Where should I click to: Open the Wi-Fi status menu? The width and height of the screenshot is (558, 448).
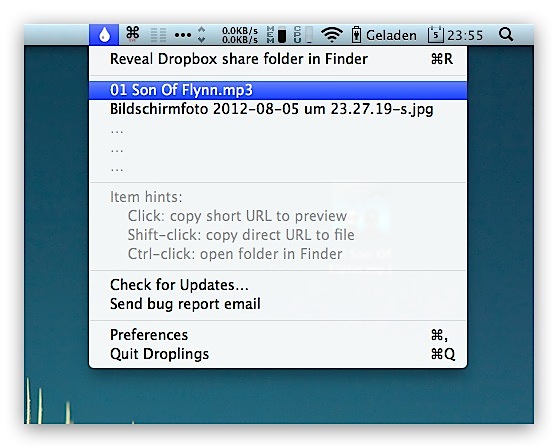tap(332, 35)
